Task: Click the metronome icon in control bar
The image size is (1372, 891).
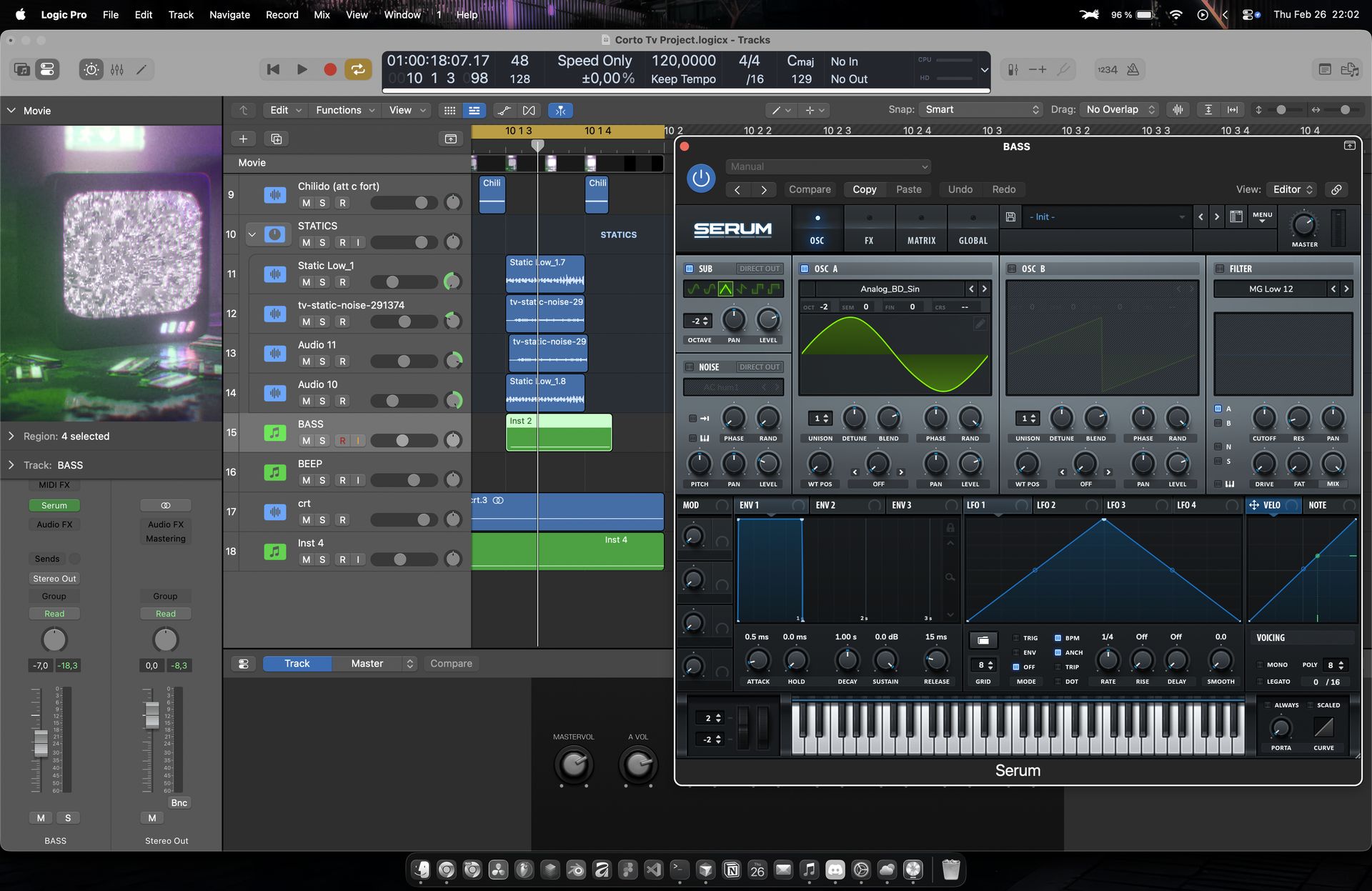Action: tap(1133, 69)
